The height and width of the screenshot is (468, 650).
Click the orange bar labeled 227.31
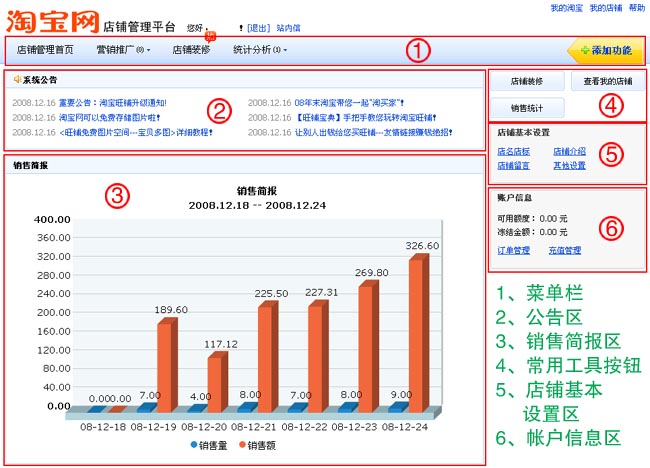318,356
